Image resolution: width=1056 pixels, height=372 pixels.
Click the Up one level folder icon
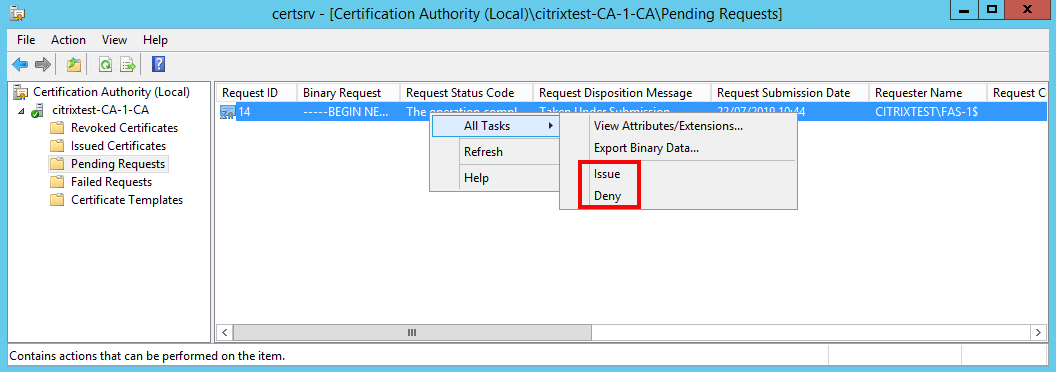tap(73, 65)
